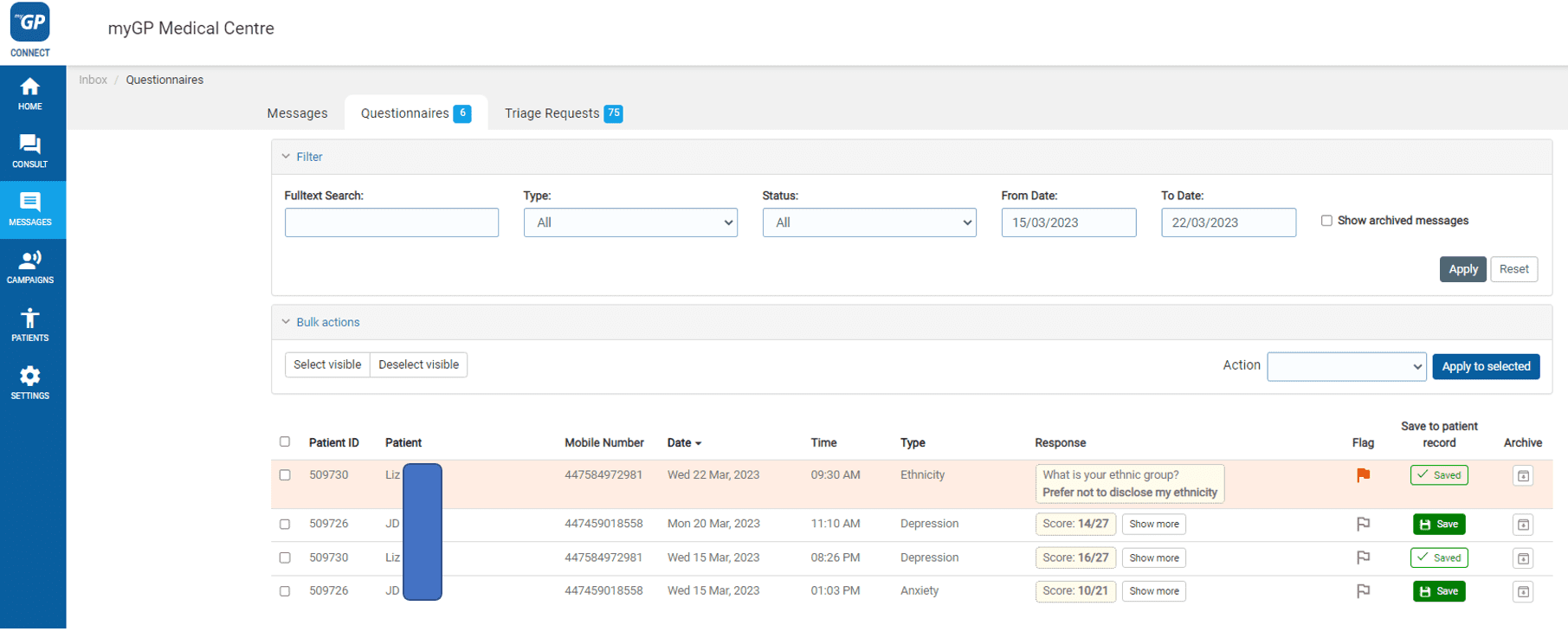Open the bulk Action dropdown

pyautogui.click(x=1346, y=366)
